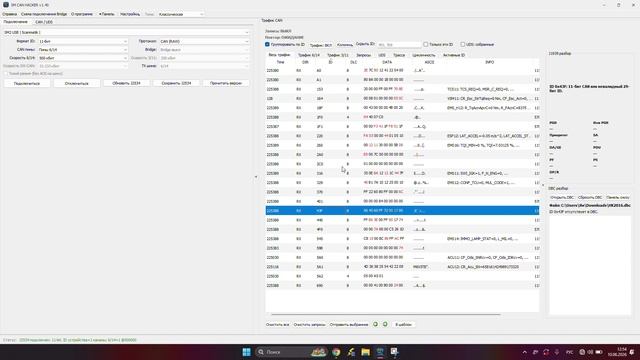Switch to the CAN / UDS tab
Screen dimensions: 640x360
click(x=44, y=22)
